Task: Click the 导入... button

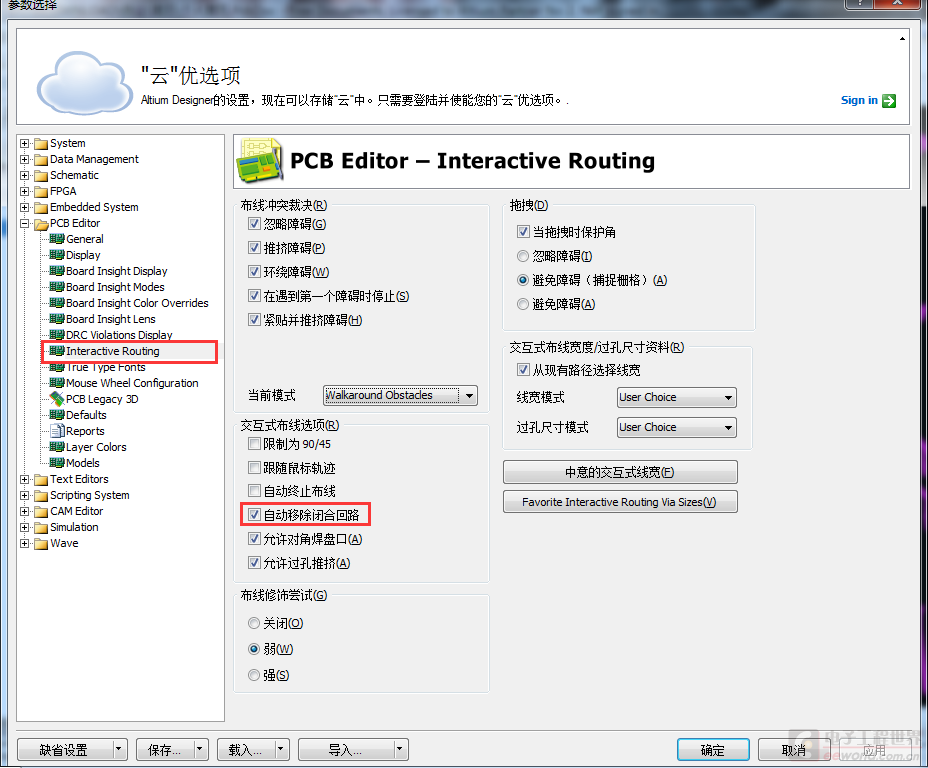Action: [346, 750]
